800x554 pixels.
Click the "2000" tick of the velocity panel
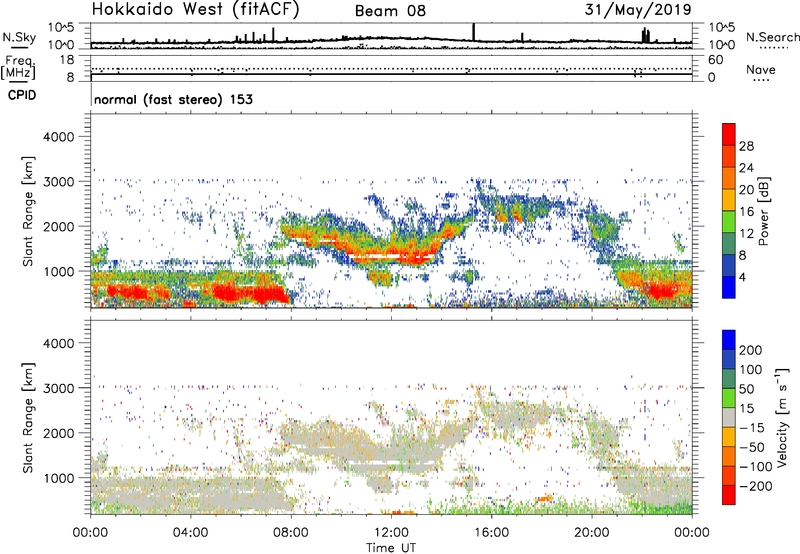[x=58, y=433]
